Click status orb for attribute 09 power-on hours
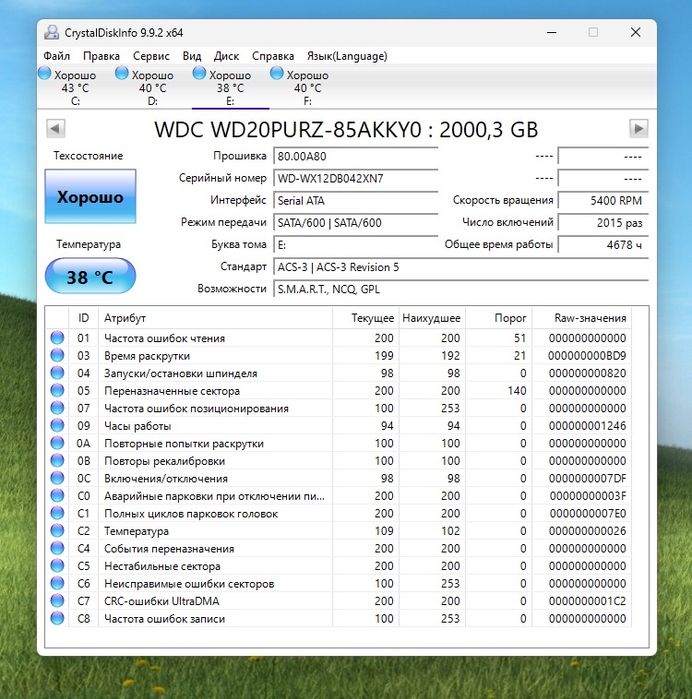 click(57, 425)
